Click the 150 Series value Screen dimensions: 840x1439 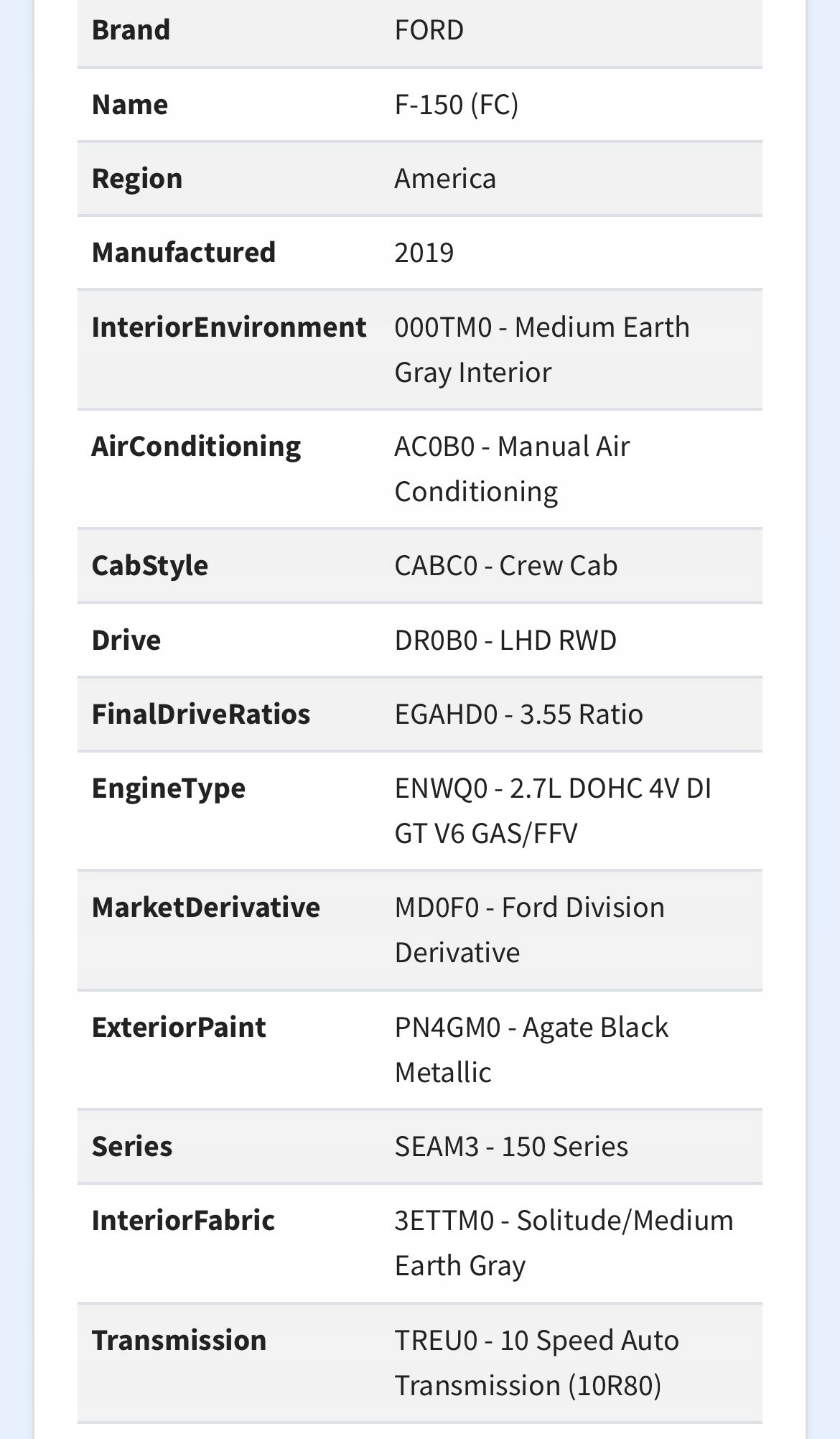[x=510, y=1147]
